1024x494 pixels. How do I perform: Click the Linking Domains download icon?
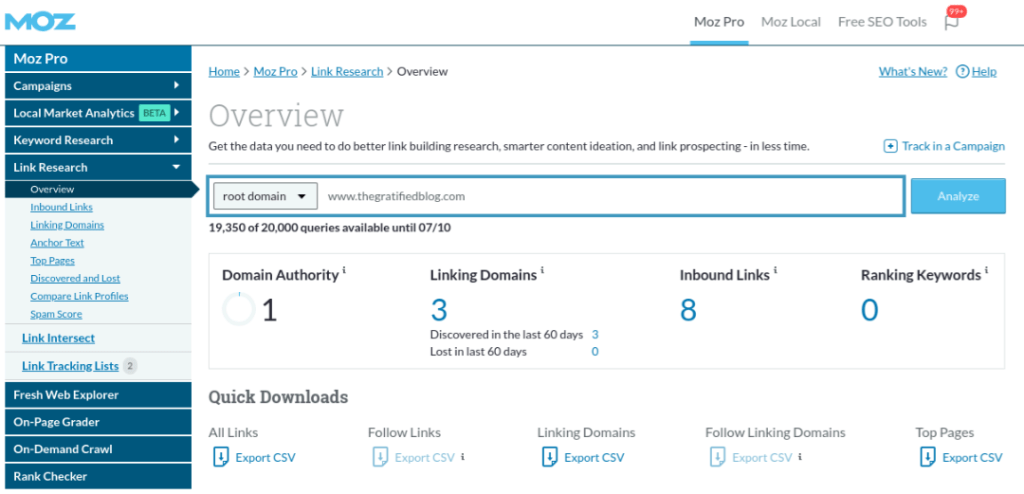549,457
